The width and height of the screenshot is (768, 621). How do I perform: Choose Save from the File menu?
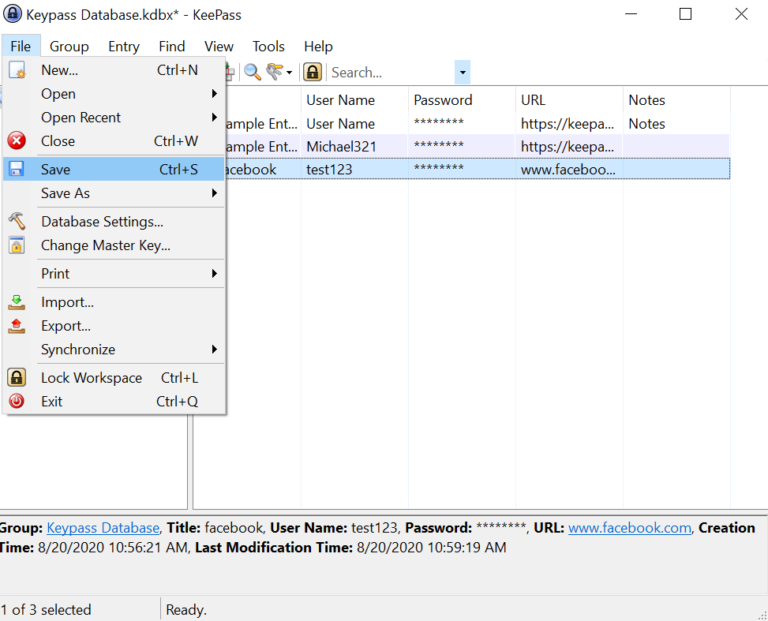114,169
